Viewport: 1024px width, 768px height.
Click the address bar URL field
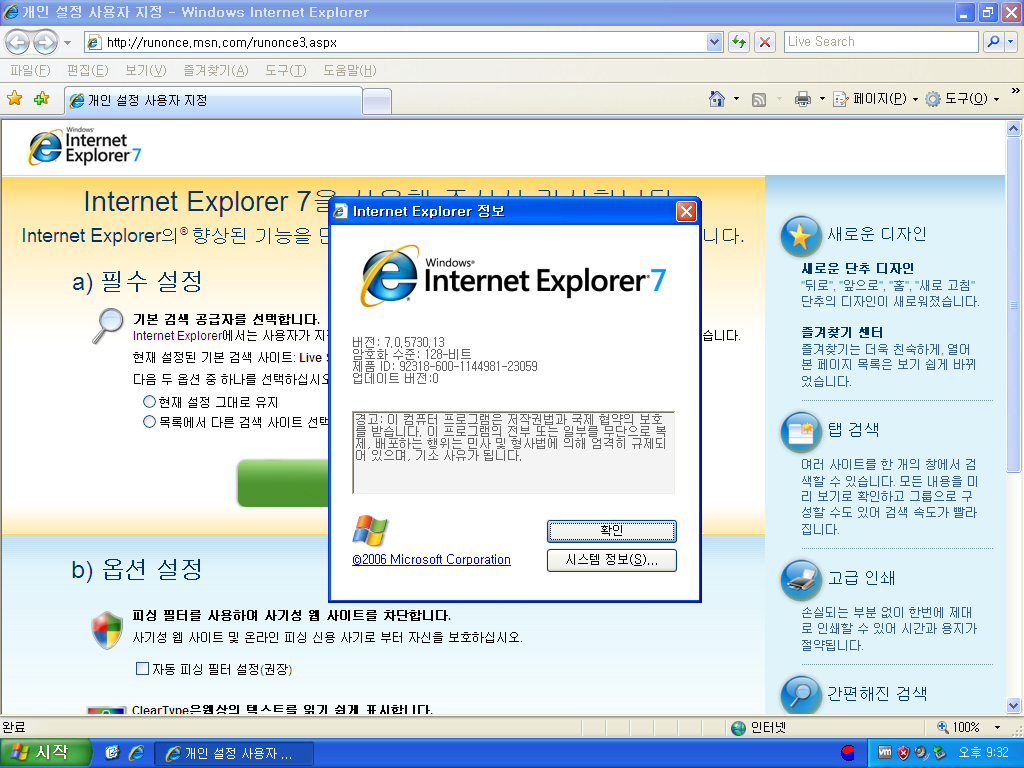point(396,42)
